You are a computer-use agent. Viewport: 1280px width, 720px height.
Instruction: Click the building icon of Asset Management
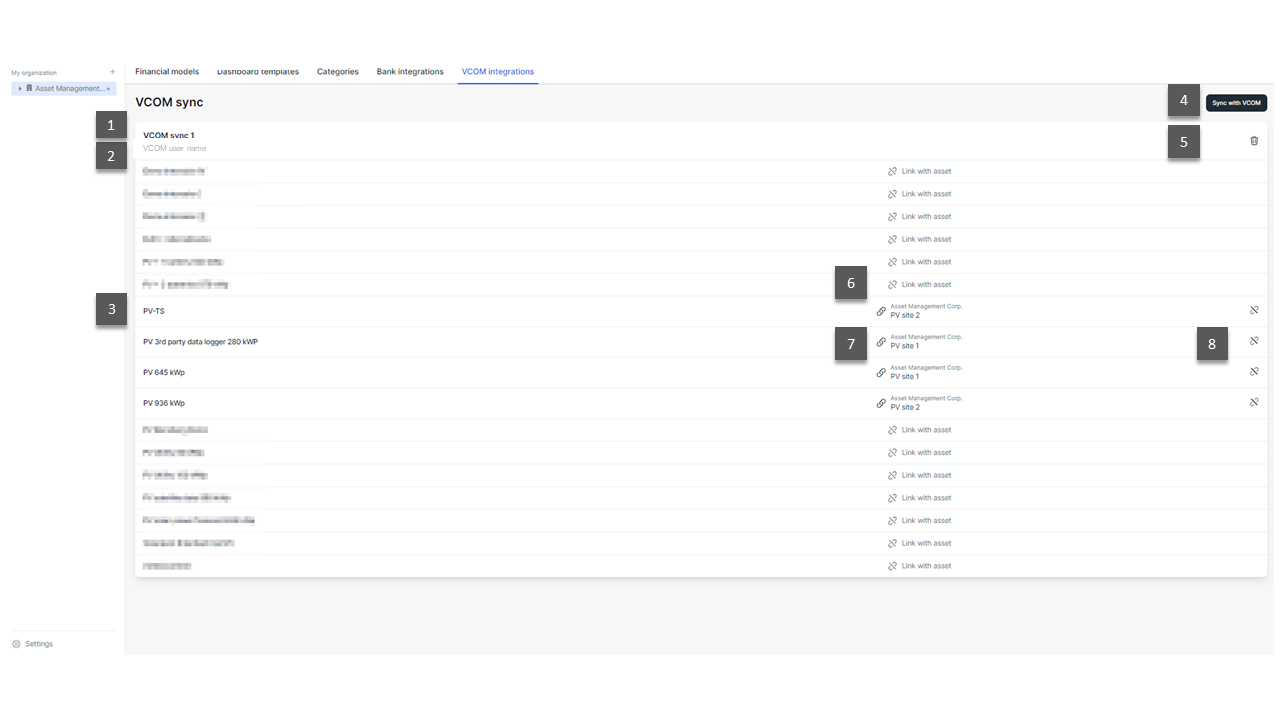[29, 89]
